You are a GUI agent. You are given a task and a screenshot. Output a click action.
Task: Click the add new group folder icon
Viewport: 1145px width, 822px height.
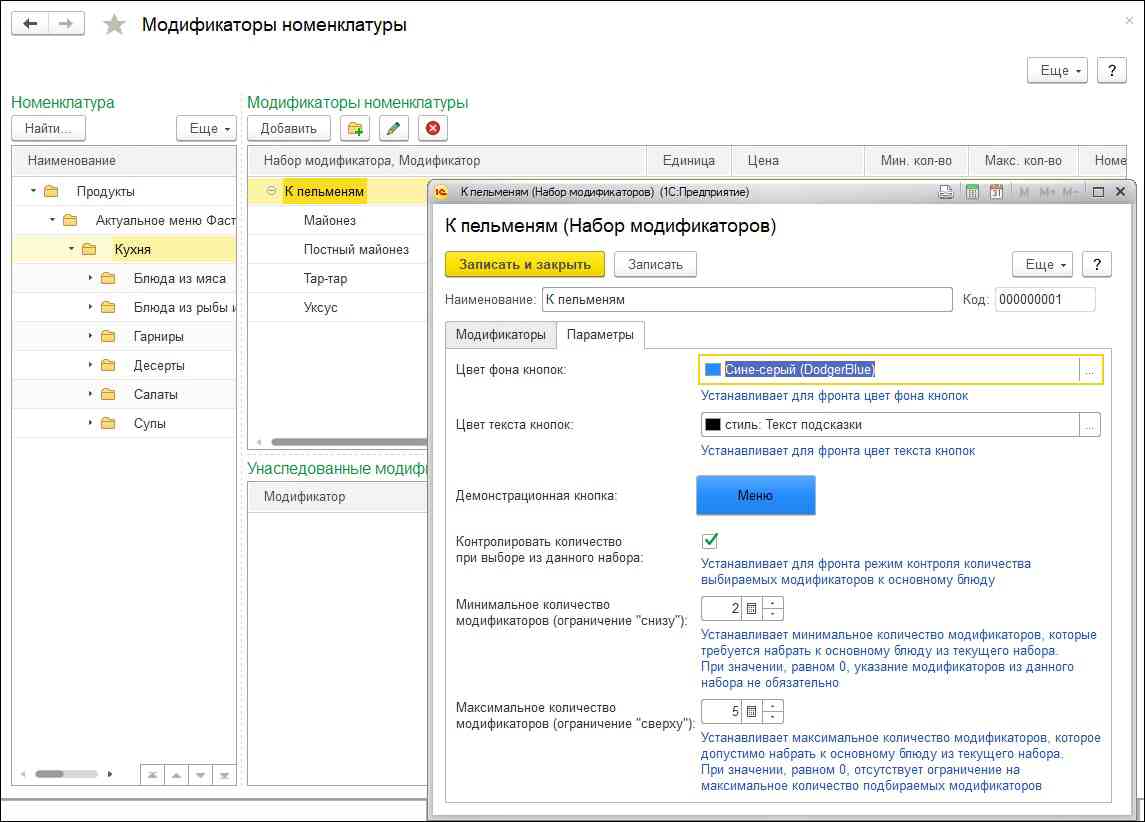tap(354, 128)
